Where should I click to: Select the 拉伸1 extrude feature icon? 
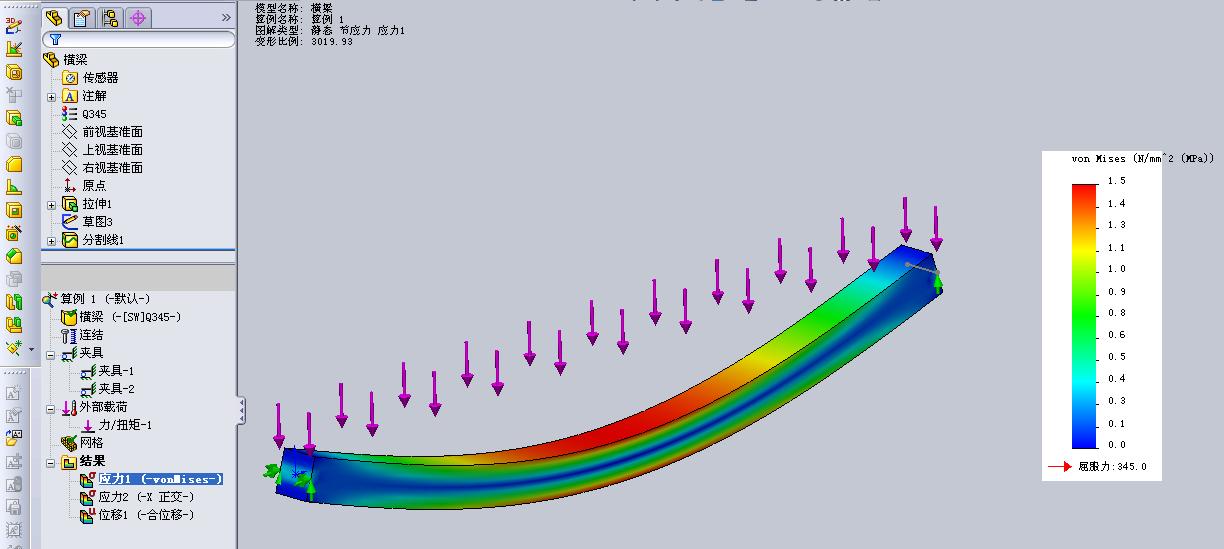70,204
